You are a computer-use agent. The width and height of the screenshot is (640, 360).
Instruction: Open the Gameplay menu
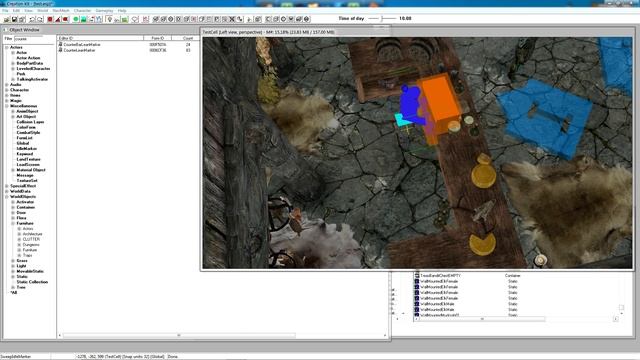click(x=104, y=11)
